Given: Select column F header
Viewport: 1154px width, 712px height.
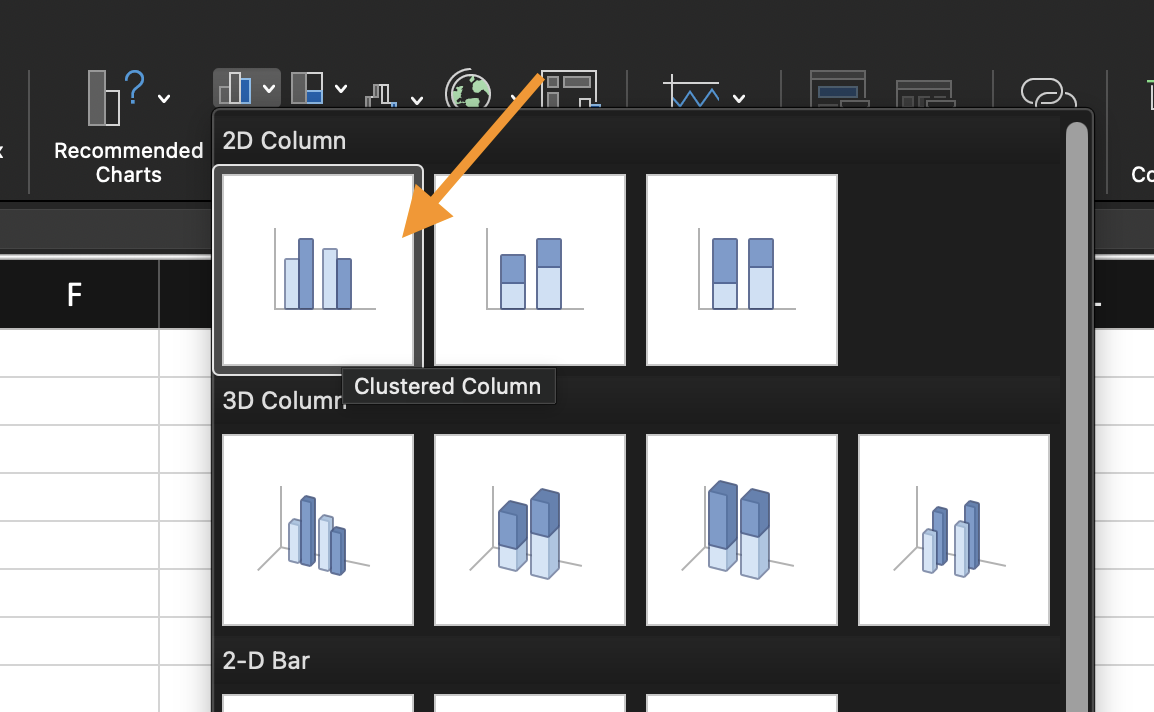Looking at the screenshot, I should 74,295.
